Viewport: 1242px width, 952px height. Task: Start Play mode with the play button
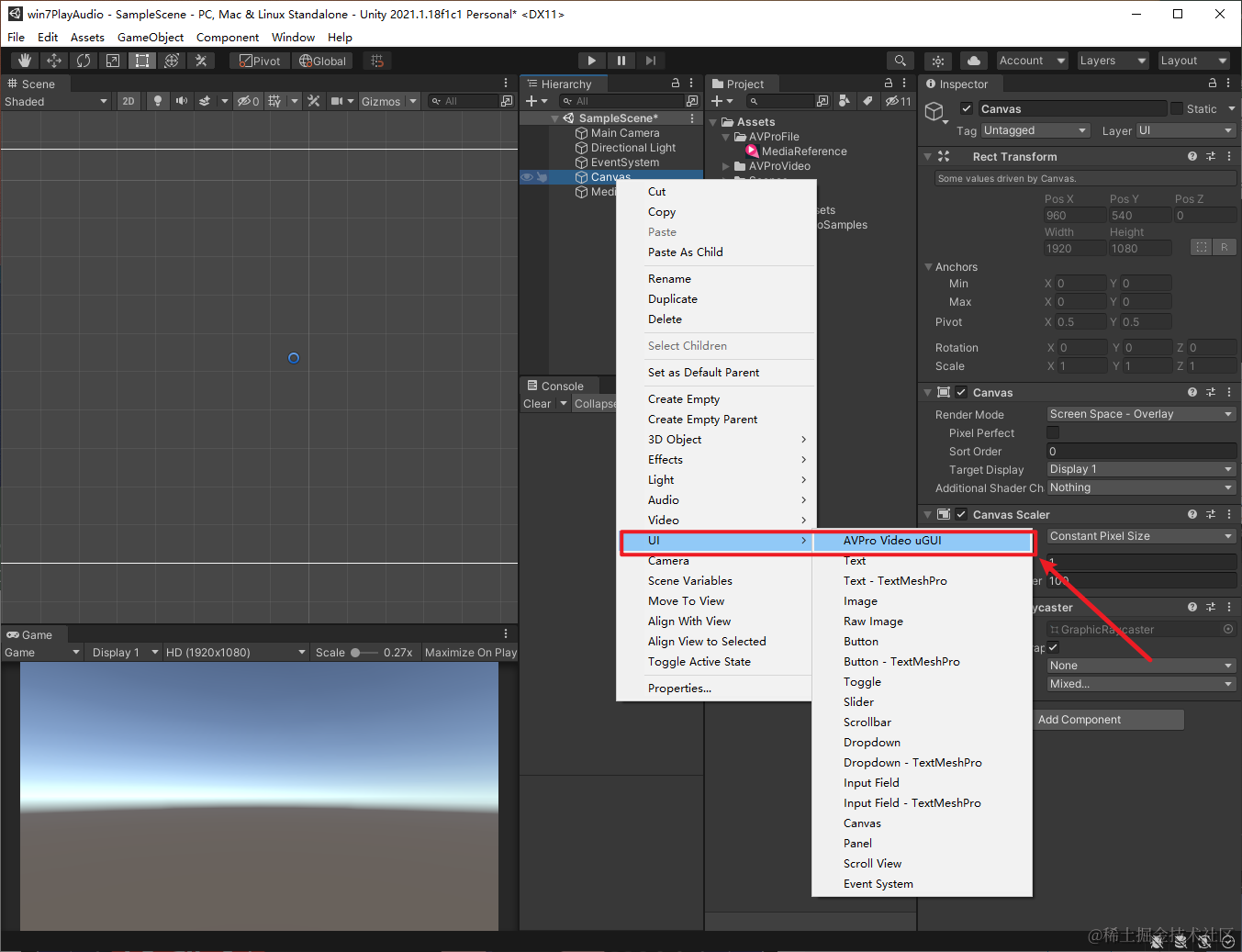click(x=591, y=61)
